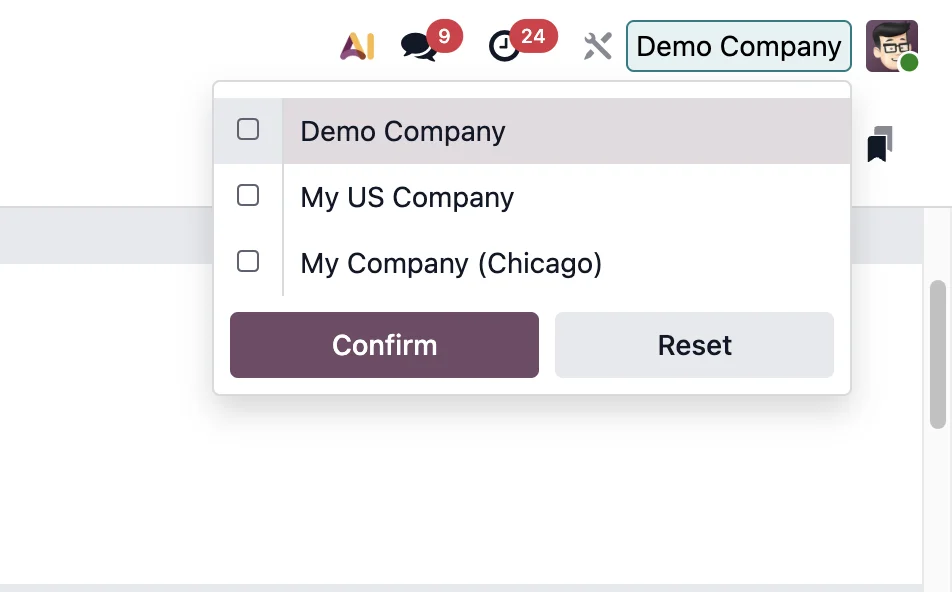Click the Confirm button
The width and height of the screenshot is (952, 592).
click(x=384, y=345)
